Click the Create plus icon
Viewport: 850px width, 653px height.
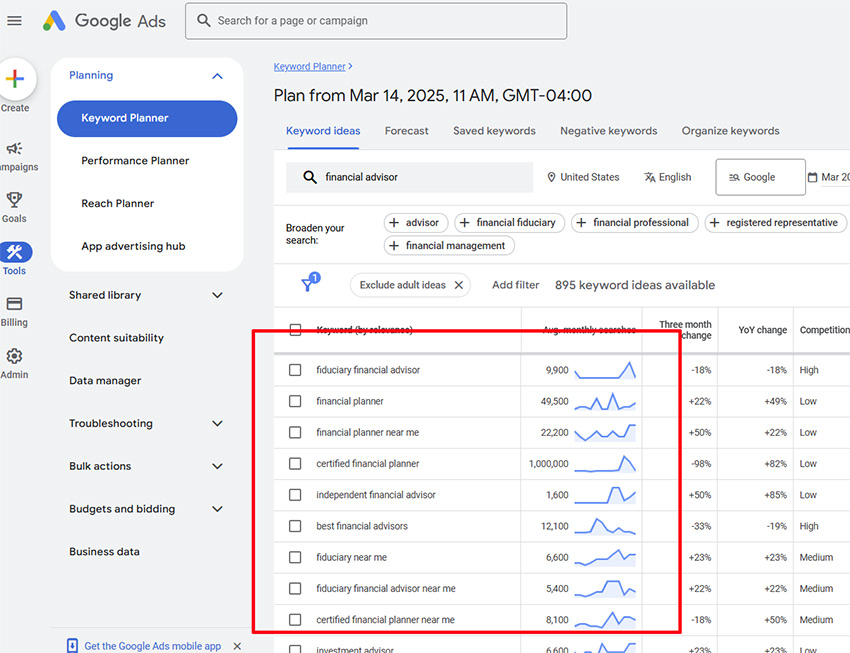point(14,78)
